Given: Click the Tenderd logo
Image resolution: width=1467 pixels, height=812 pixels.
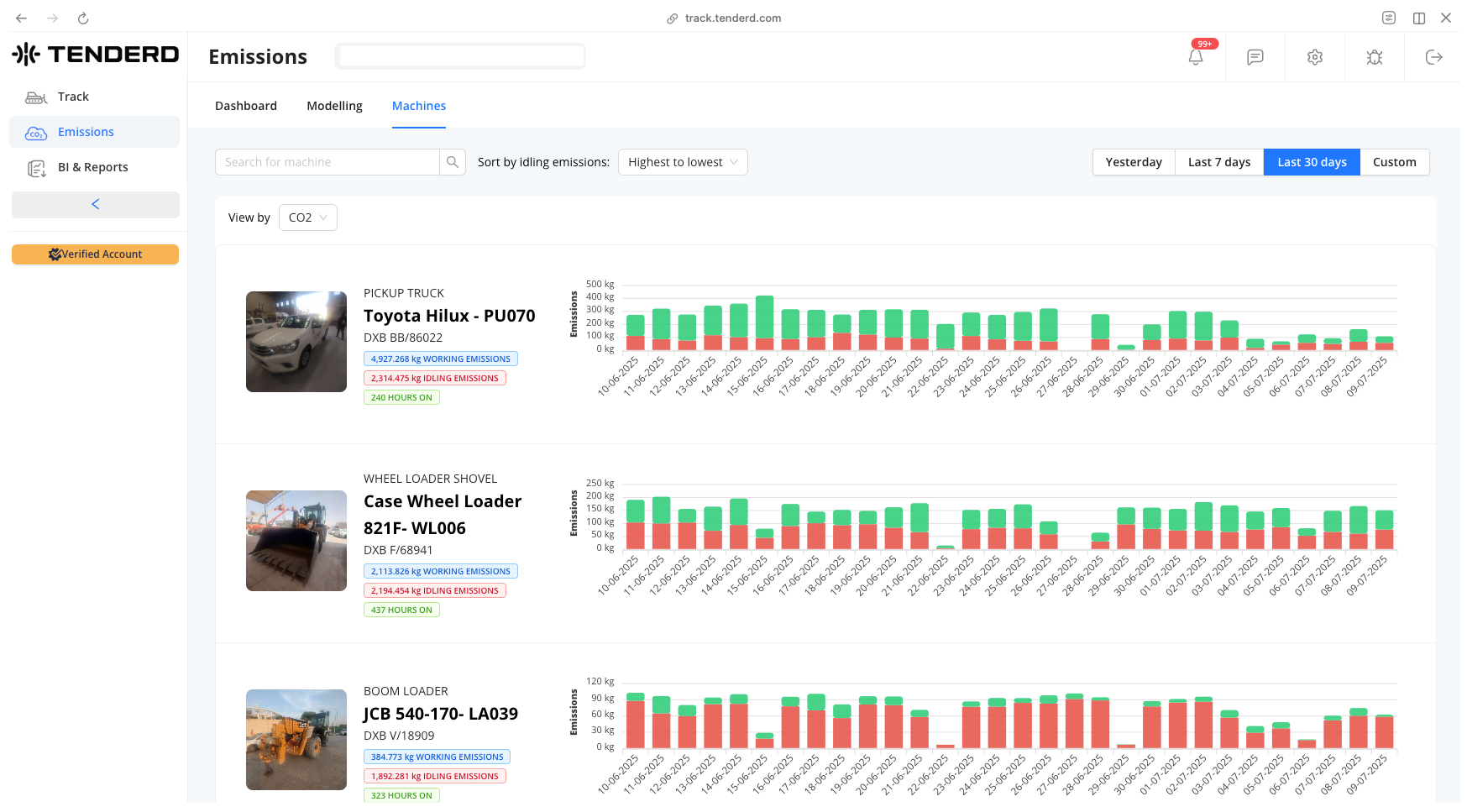Looking at the screenshot, I should click(96, 55).
